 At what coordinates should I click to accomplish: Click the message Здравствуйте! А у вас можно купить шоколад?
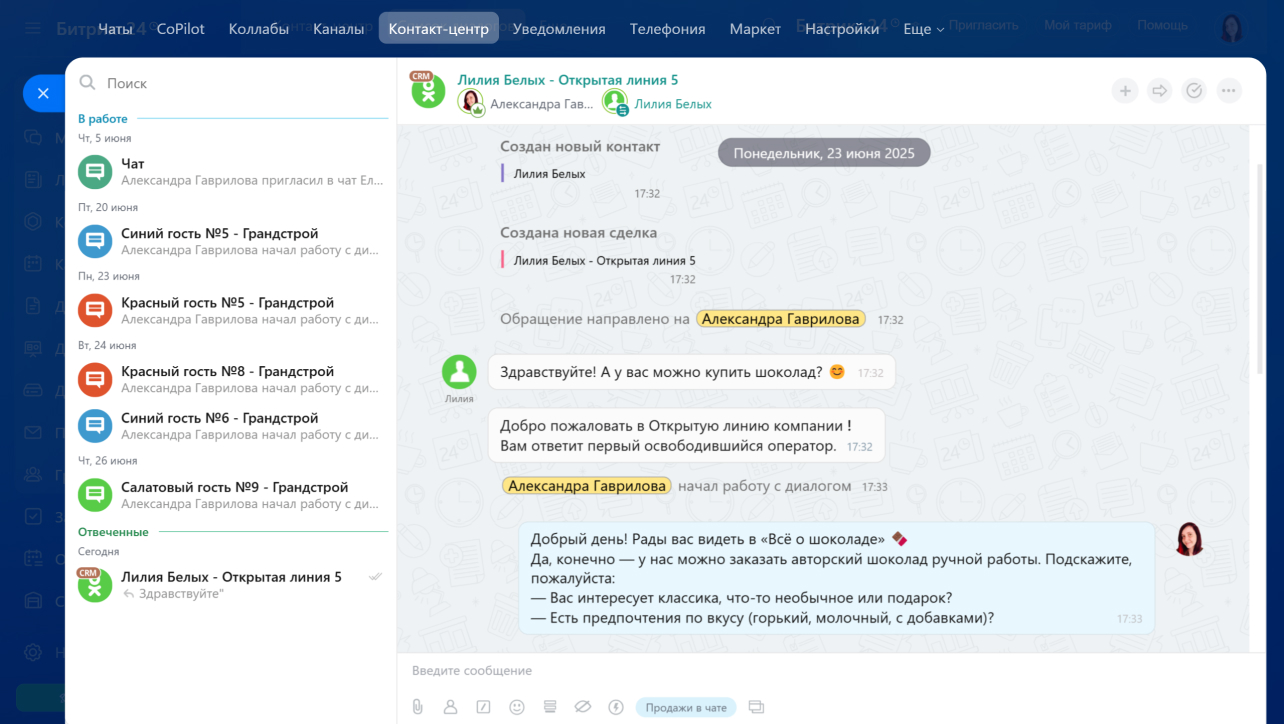coord(691,372)
